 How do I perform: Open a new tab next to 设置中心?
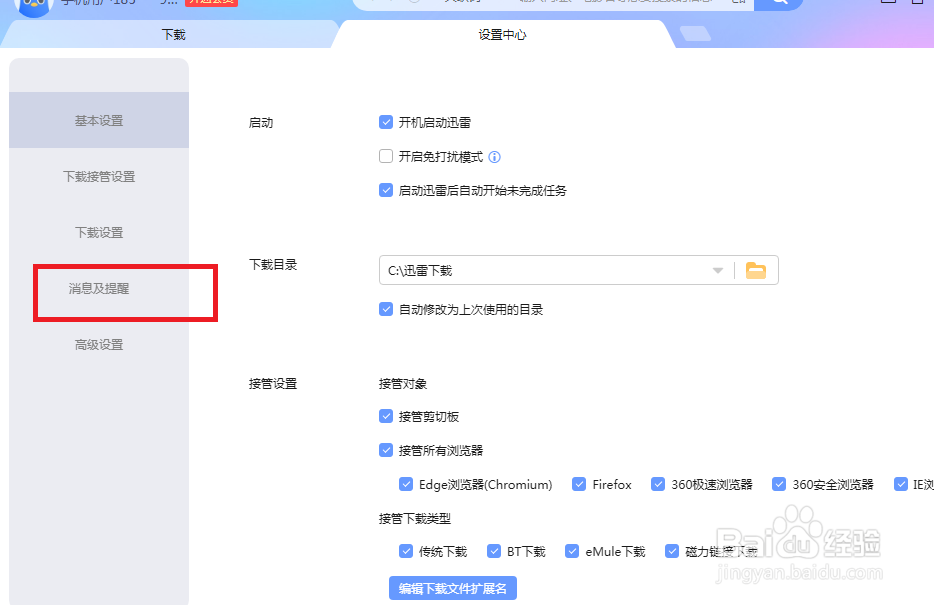[695, 34]
